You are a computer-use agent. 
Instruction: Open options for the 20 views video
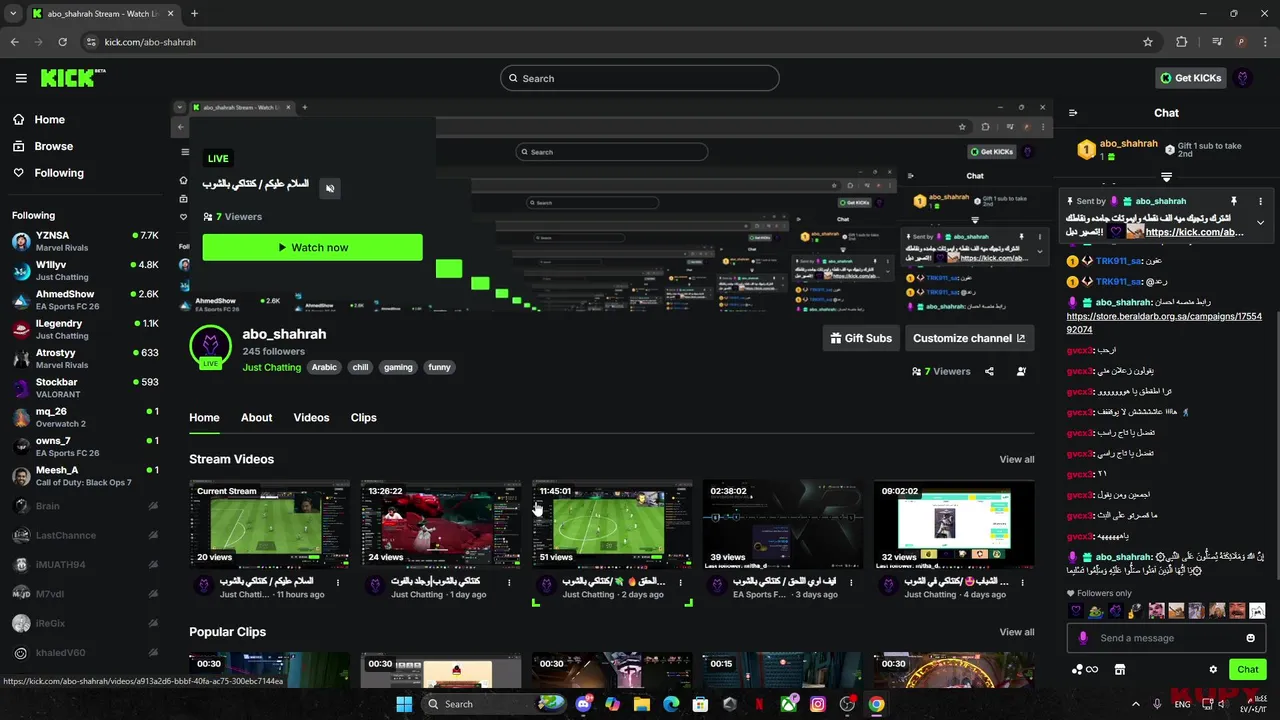click(x=338, y=582)
